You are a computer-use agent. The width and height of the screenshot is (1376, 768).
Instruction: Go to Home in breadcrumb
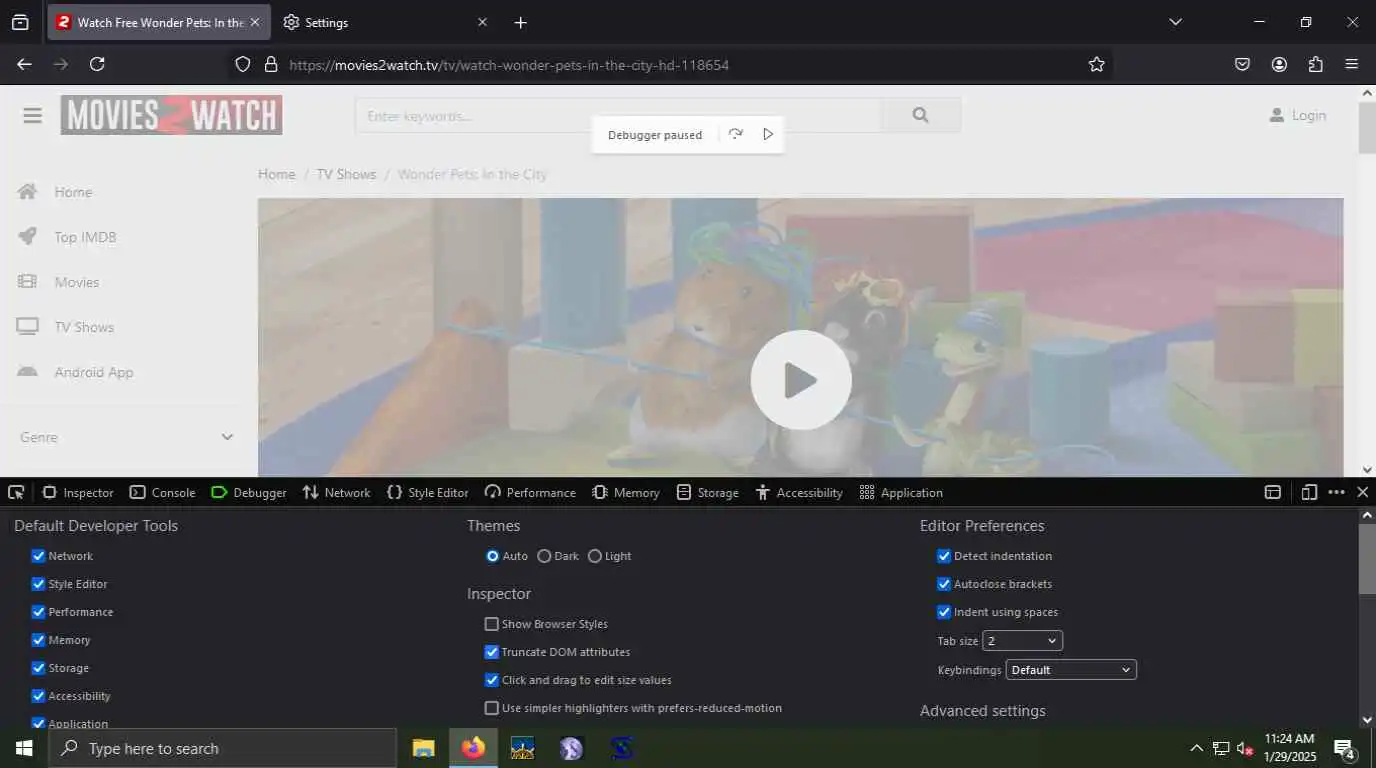[x=277, y=174]
